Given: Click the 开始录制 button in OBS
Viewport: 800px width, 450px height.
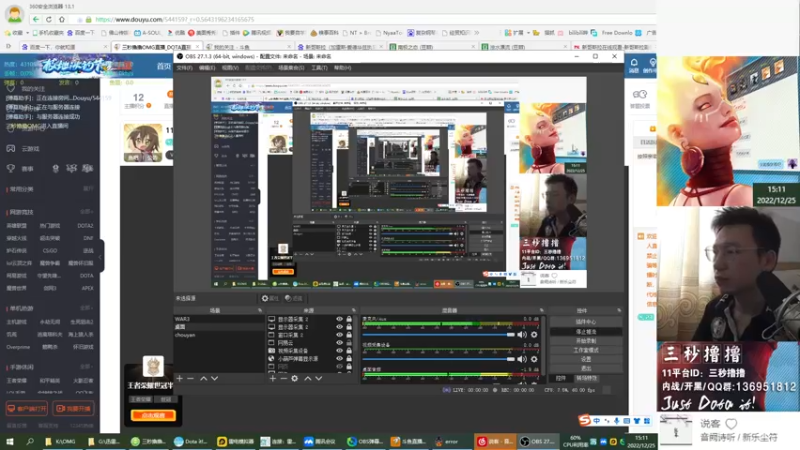Looking at the screenshot, I should (x=586, y=341).
